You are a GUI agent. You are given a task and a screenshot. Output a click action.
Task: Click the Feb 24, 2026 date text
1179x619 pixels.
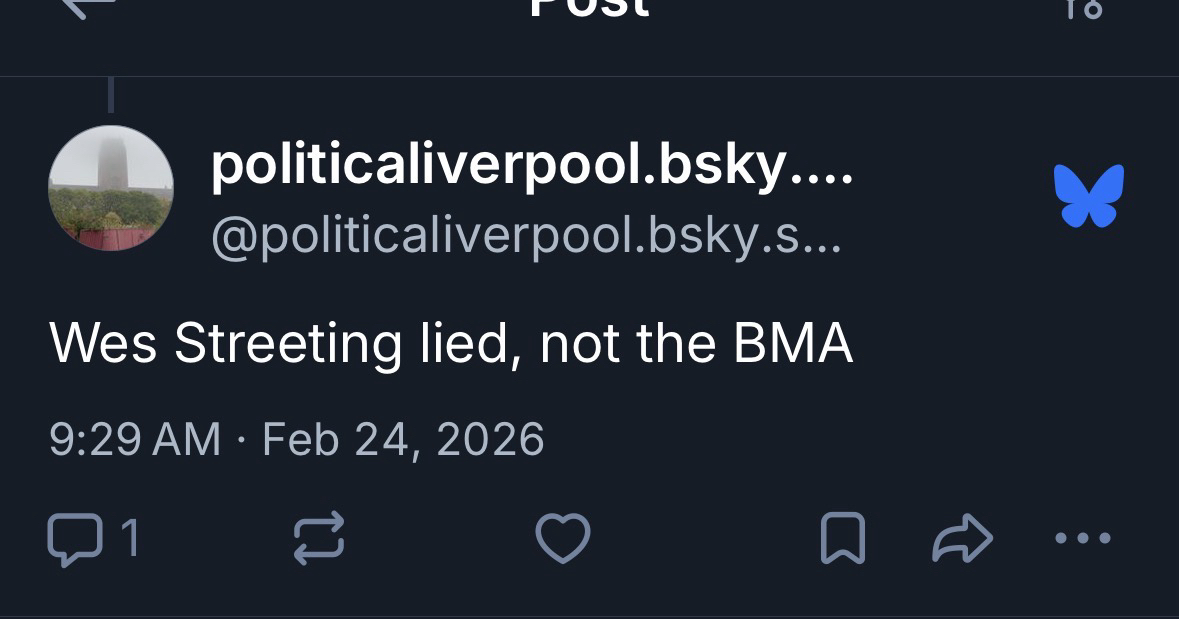[x=403, y=440]
